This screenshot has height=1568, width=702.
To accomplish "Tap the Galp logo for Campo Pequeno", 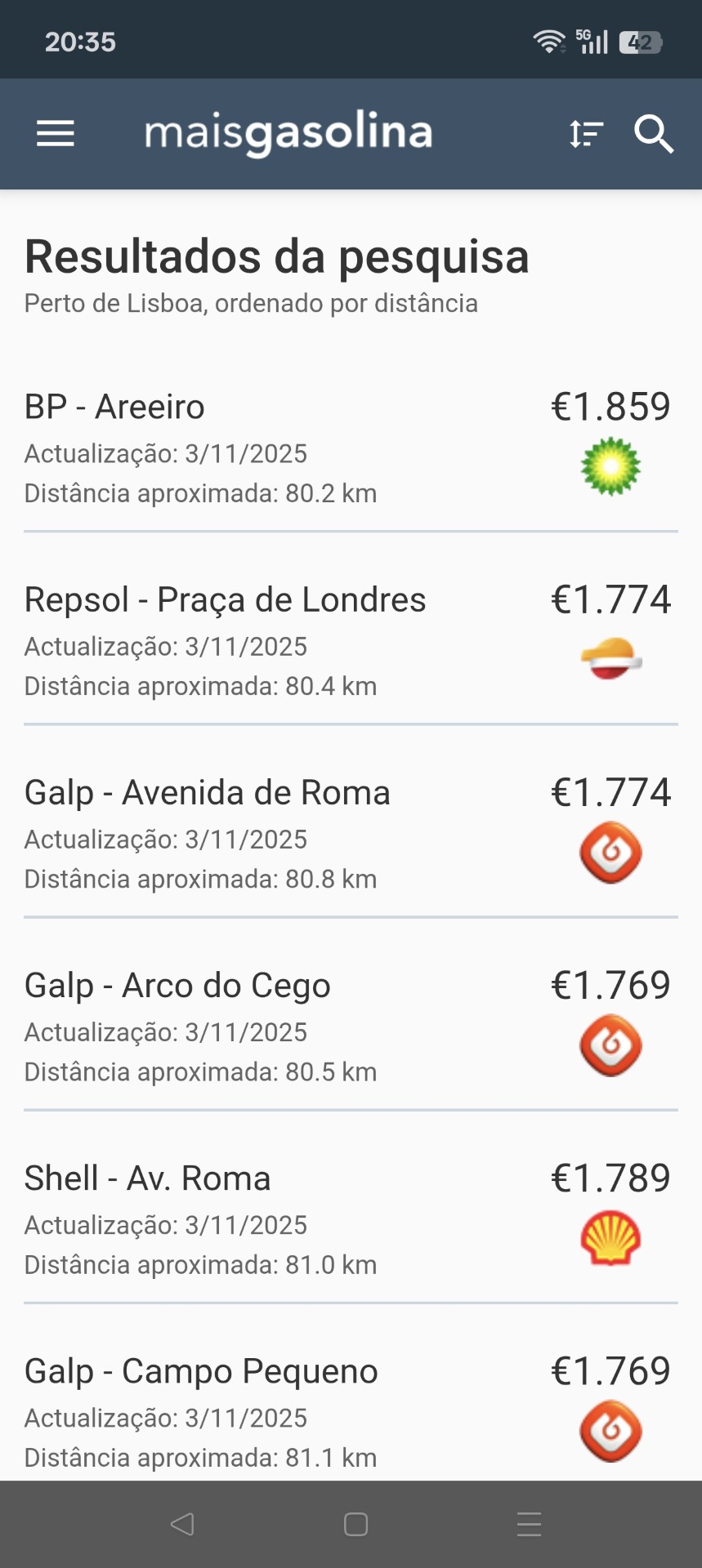I will click(610, 1431).
